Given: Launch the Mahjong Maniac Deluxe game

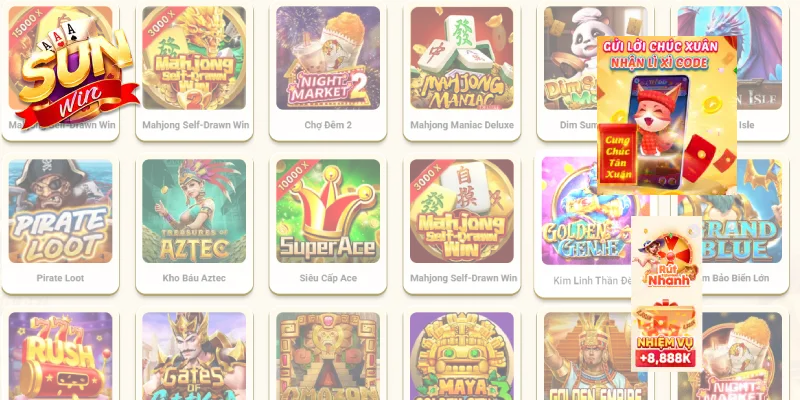Looking at the screenshot, I should click(x=462, y=58).
